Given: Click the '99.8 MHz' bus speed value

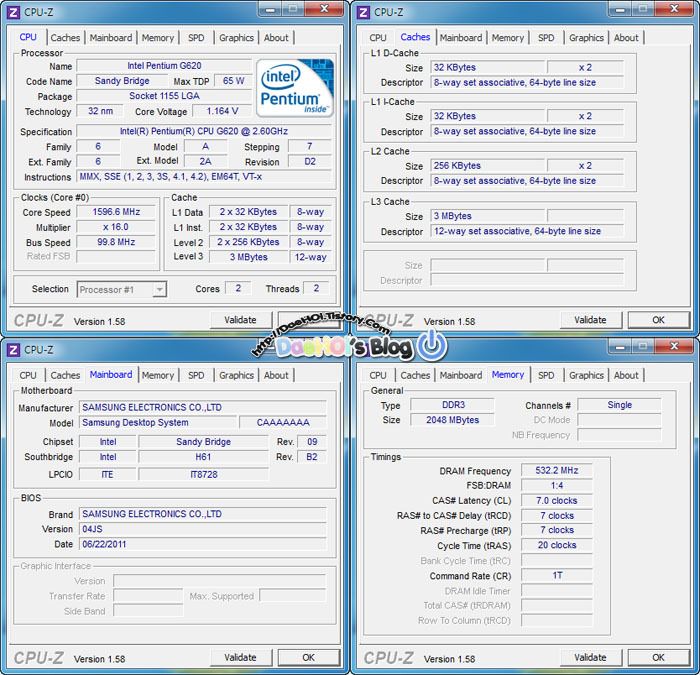Looking at the screenshot, I should pyautogui.click(x=116, y=242).
